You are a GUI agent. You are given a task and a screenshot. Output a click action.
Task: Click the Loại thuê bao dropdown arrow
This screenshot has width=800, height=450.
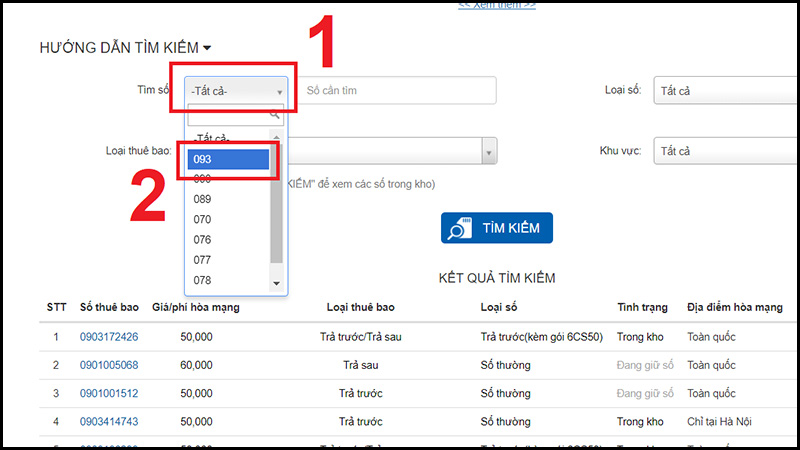(x=489, y=151)
